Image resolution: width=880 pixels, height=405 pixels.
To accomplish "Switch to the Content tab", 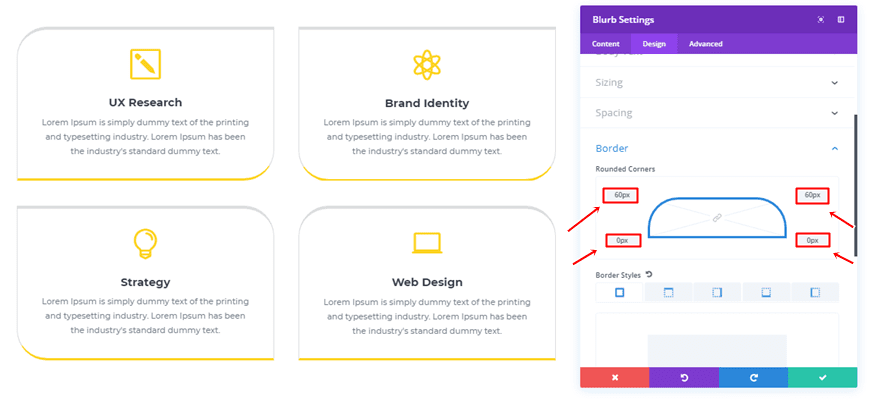I will 606,44.
